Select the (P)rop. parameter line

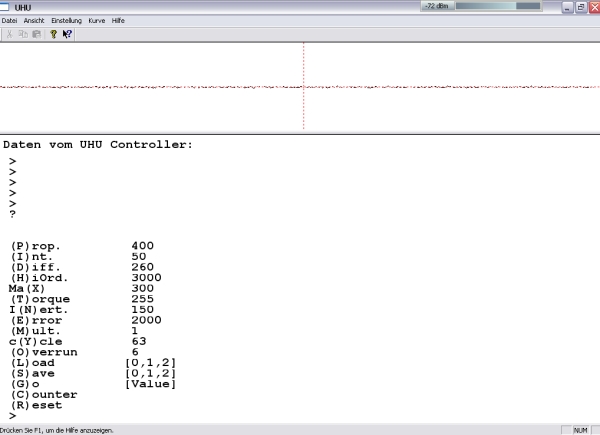(x=82, y=246)
